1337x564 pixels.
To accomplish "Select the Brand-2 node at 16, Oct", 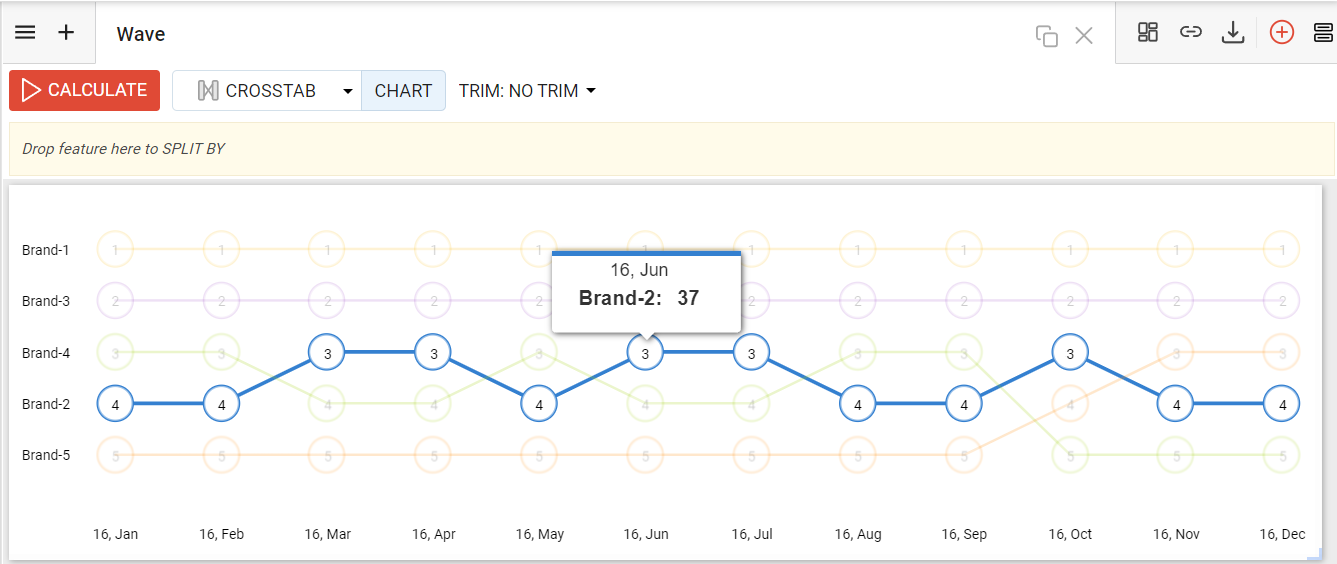I will coord(1070,353).
